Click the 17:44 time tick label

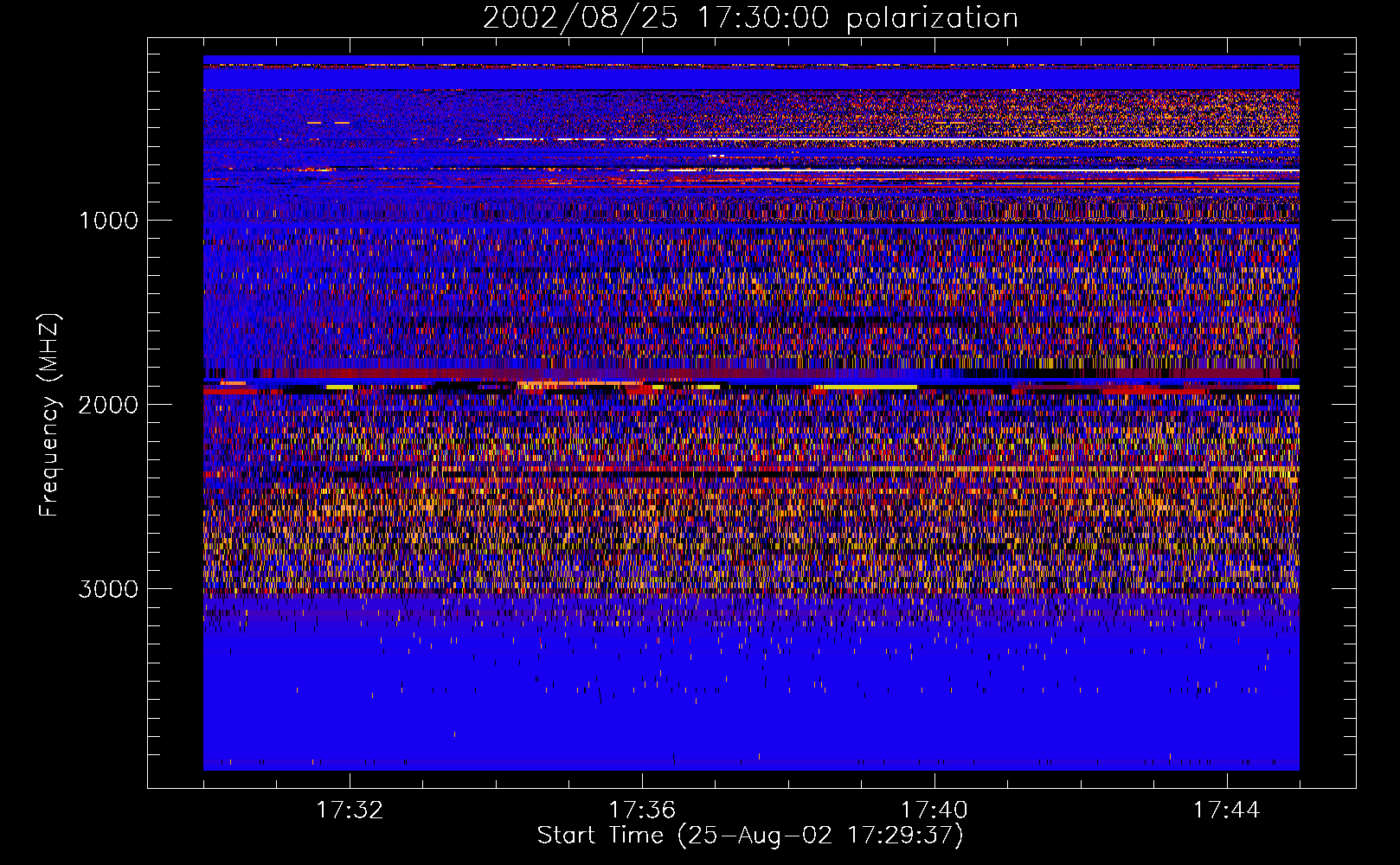coord(1227,811)
